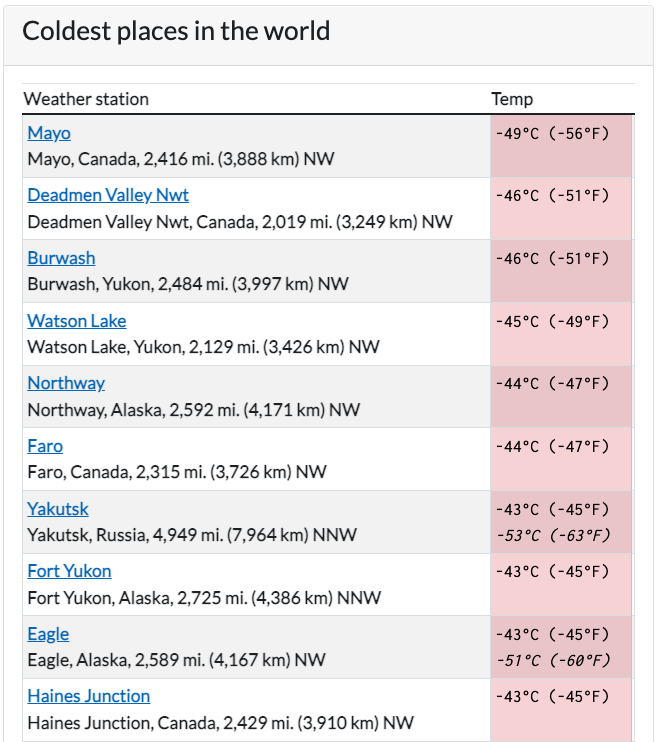Image resolution: width=657 pixels, height=742 pixels.
Task: Open the Burwash station link
Action: tap(61, 258)
